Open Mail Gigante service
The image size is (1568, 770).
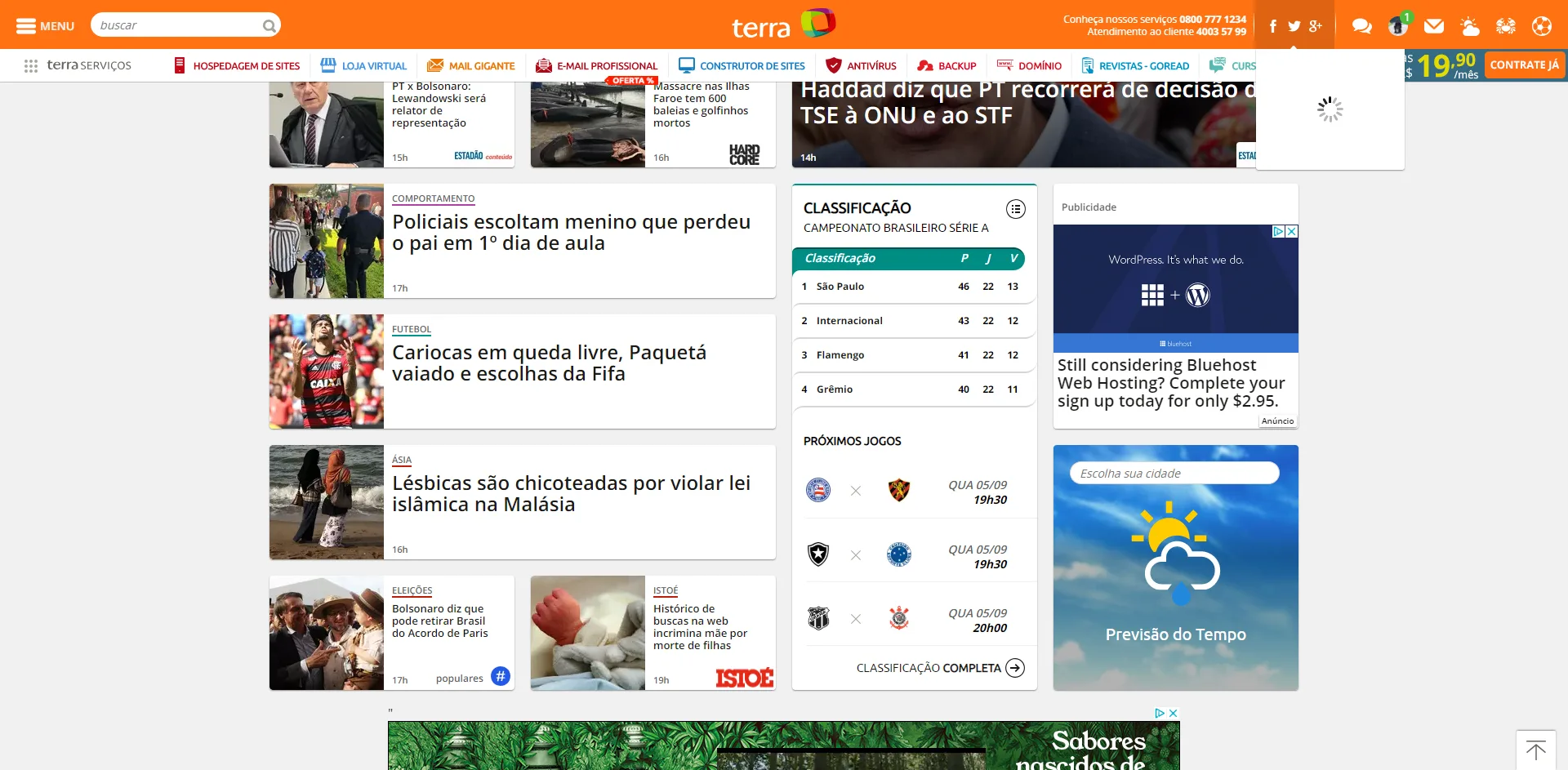[x=471, y=66]
